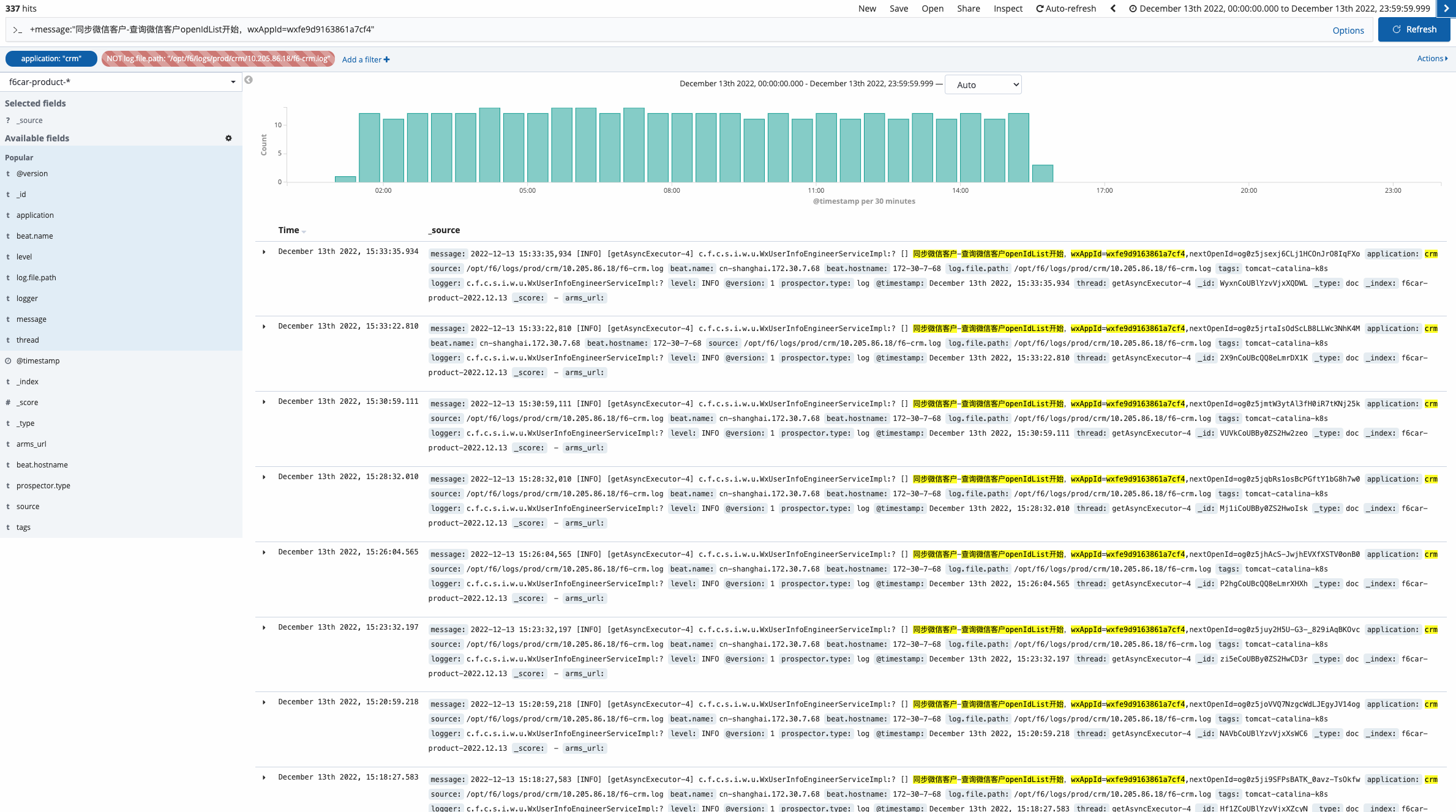Go to next time range arrow
The width and height of the screenshot is (1456, 812).
(1446, 9)
